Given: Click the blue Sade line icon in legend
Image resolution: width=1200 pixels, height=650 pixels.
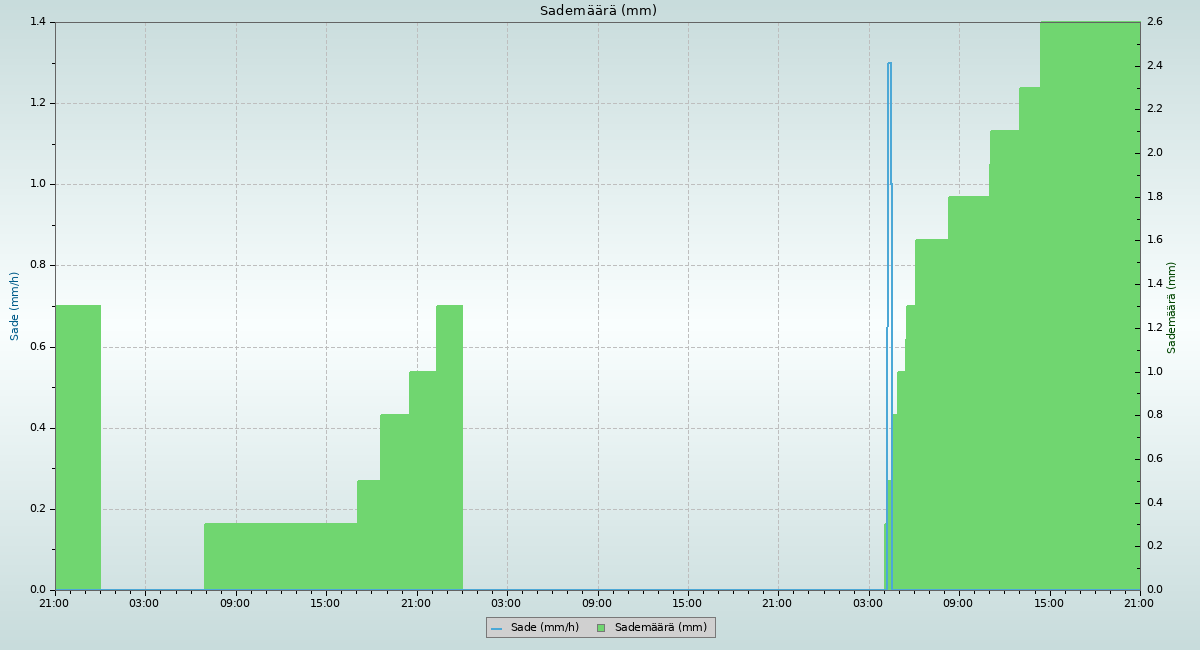Looking at the screenshot, I should pos(496,628).
